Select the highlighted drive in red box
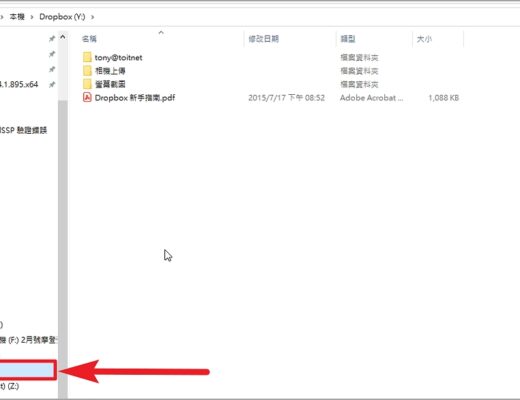 (27, 370)
